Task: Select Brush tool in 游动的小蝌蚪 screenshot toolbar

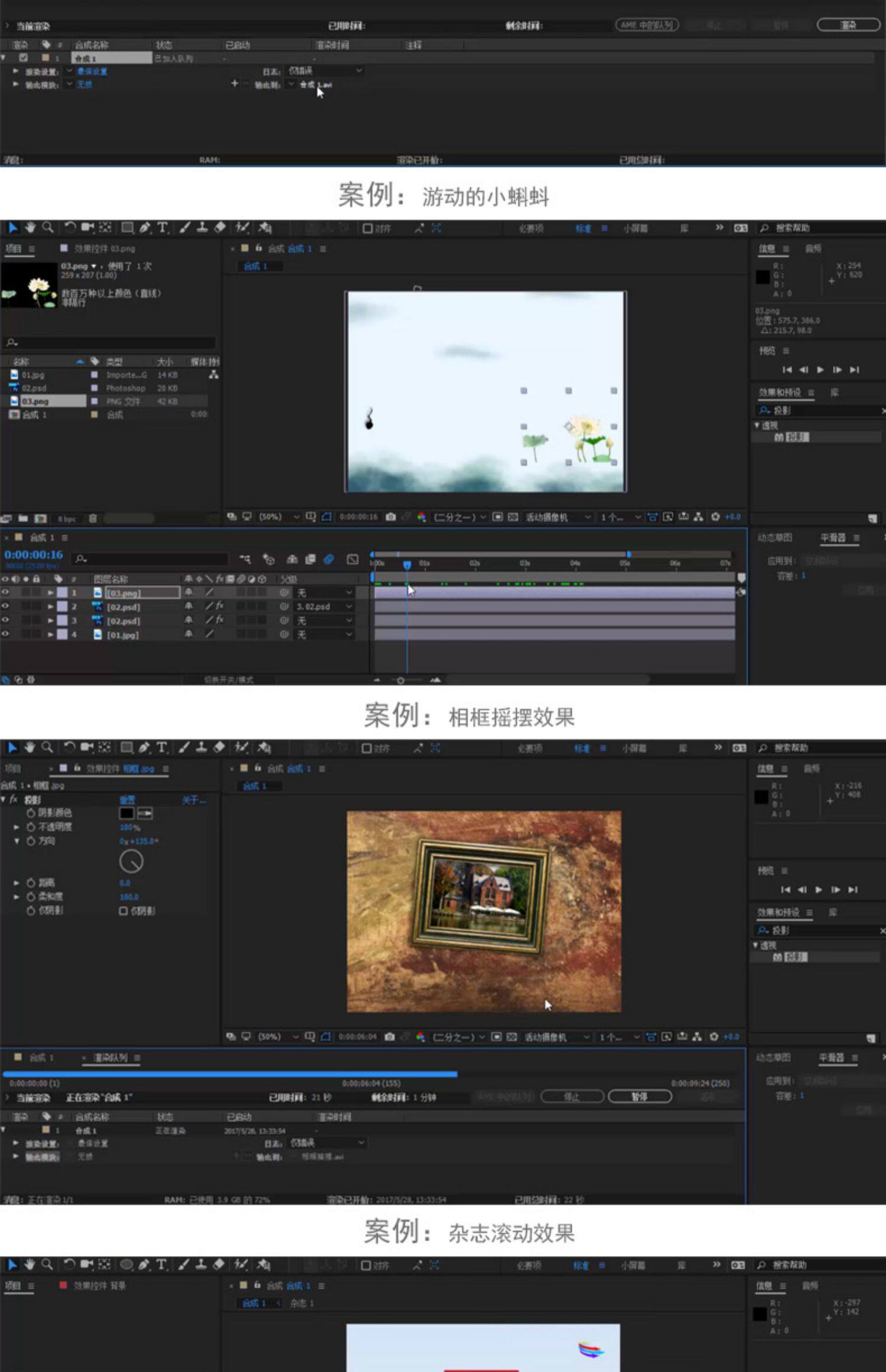Action: pos(184,227)
